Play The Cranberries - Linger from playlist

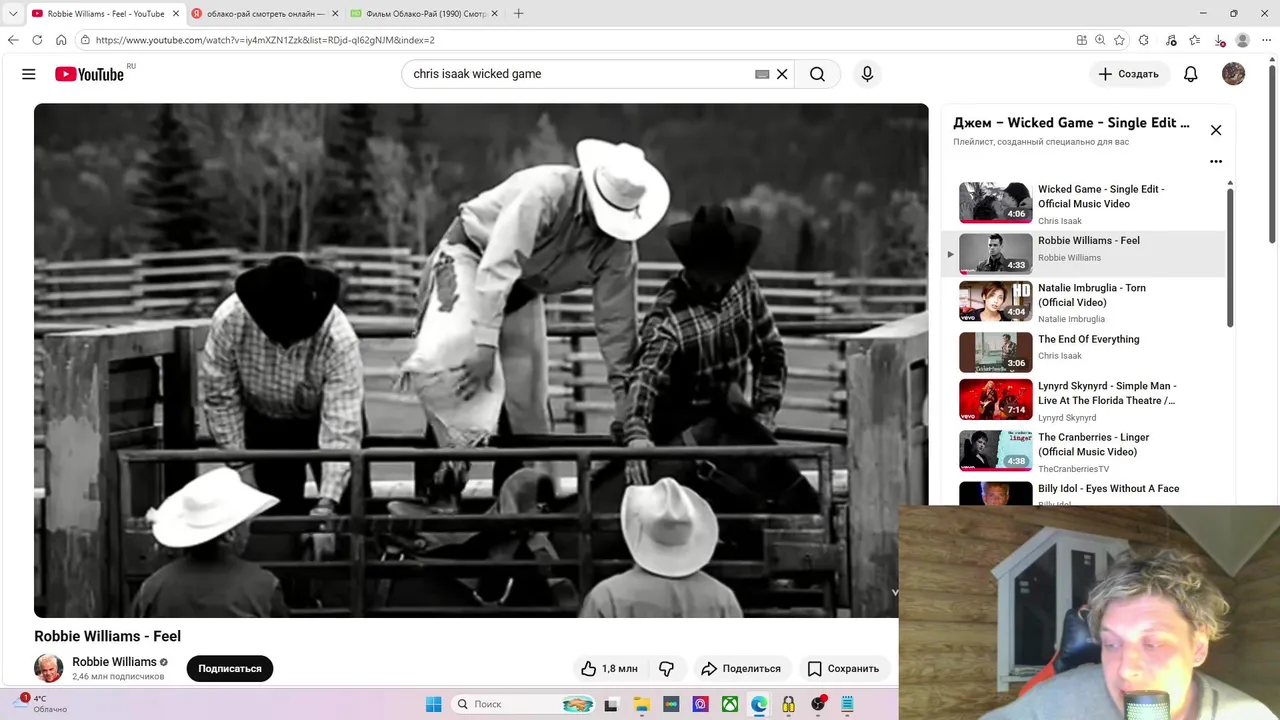pyautogui.click(x=1083, y=451)
